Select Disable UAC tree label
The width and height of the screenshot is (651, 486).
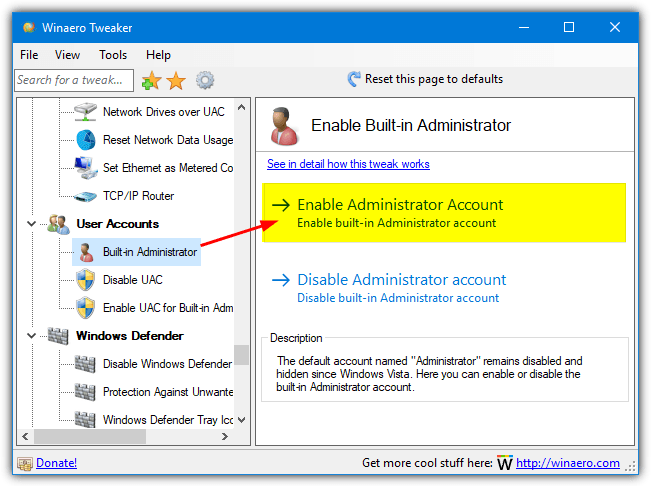(x=132, y=280)
